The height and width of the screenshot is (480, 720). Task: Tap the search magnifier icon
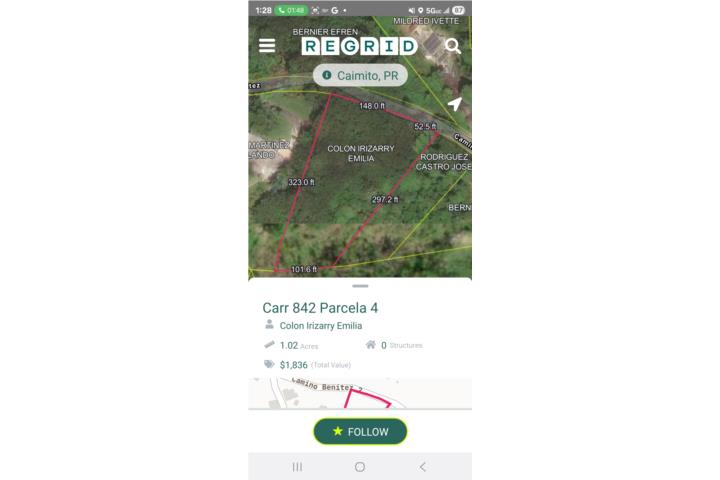coord(452,46)
